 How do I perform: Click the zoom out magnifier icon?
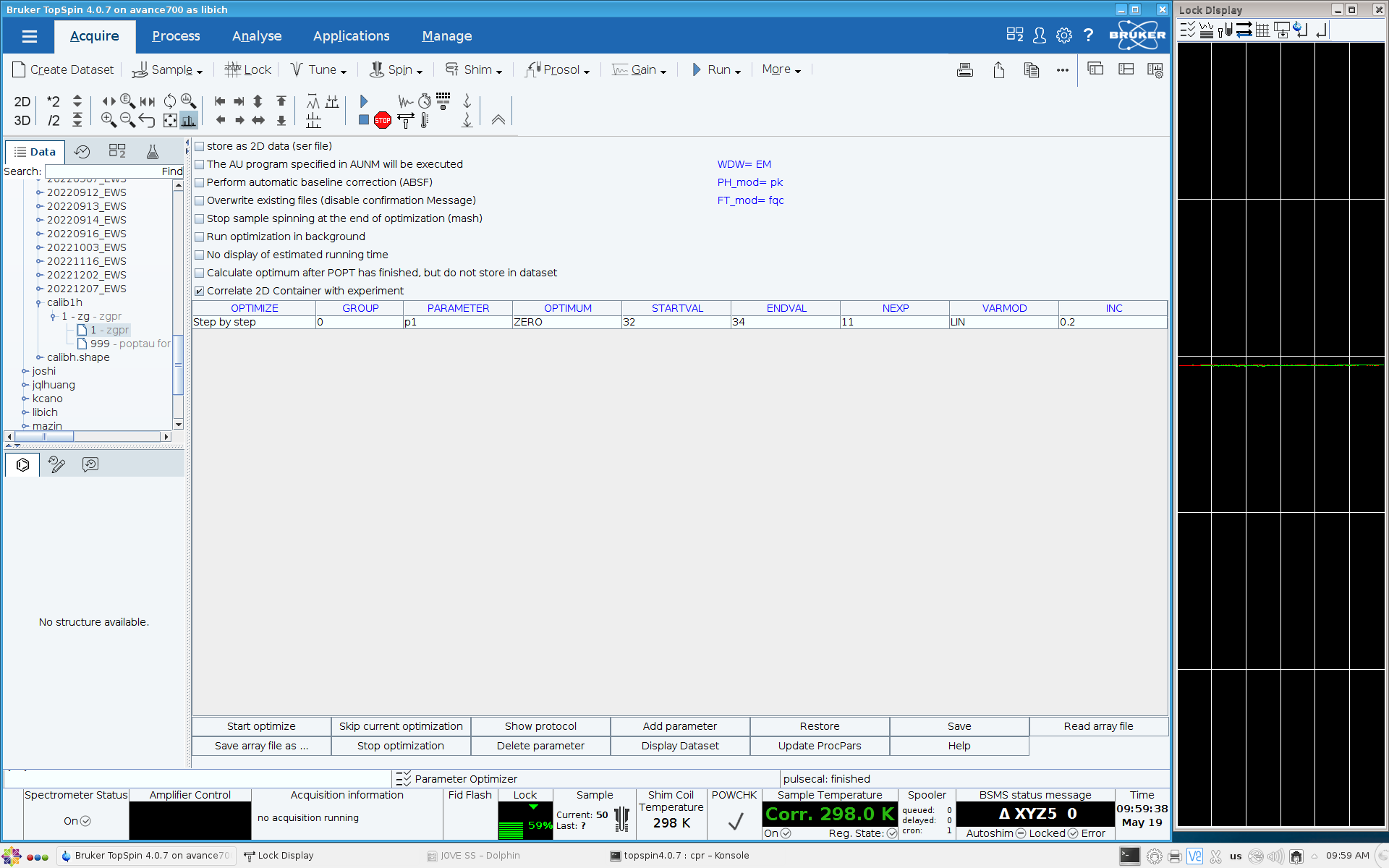(x=127, y=120)
